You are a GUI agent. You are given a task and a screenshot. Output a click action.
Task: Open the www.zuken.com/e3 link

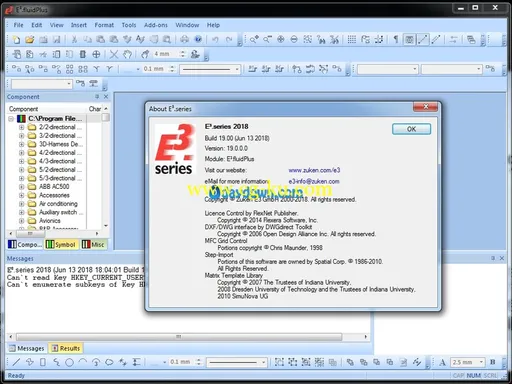(314, 170)
